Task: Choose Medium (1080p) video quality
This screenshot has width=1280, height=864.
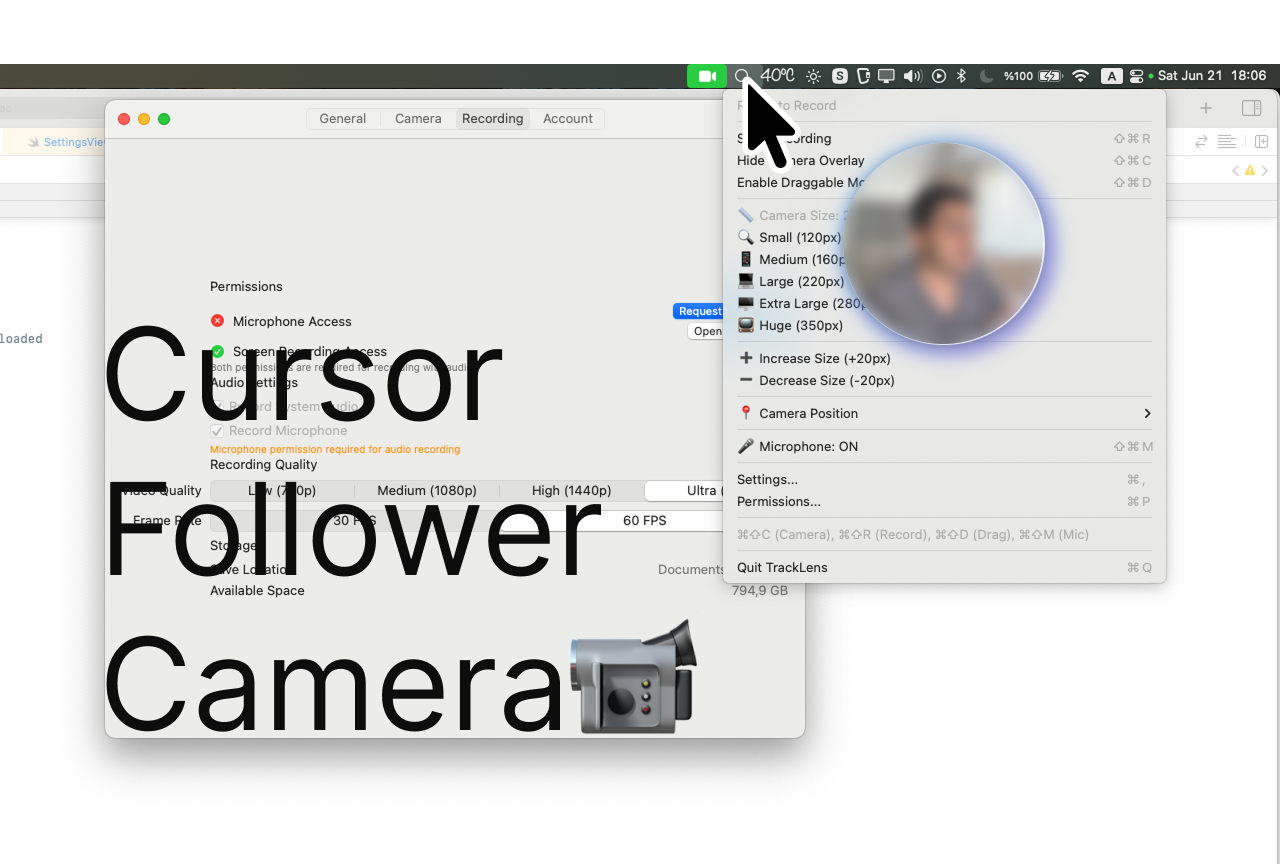Action: click(x=427, y=491)
